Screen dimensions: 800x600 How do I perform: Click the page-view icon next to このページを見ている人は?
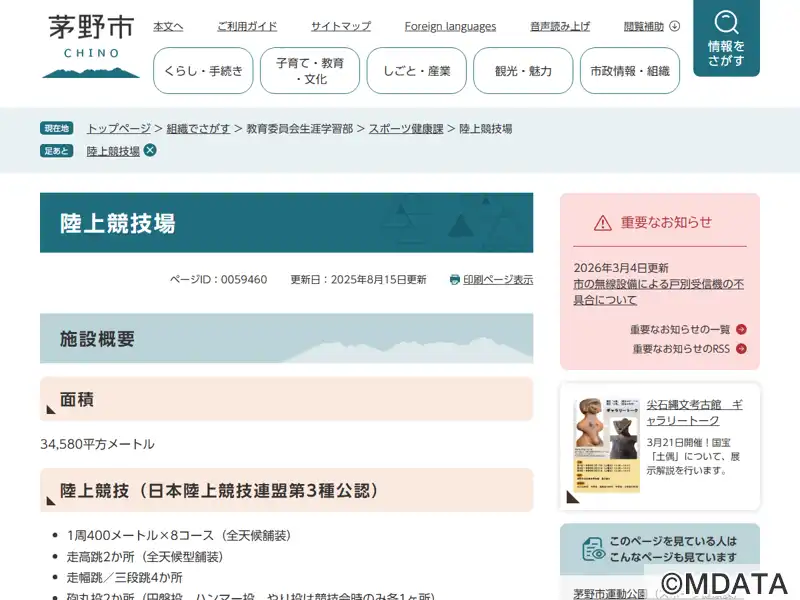(594, 548)
